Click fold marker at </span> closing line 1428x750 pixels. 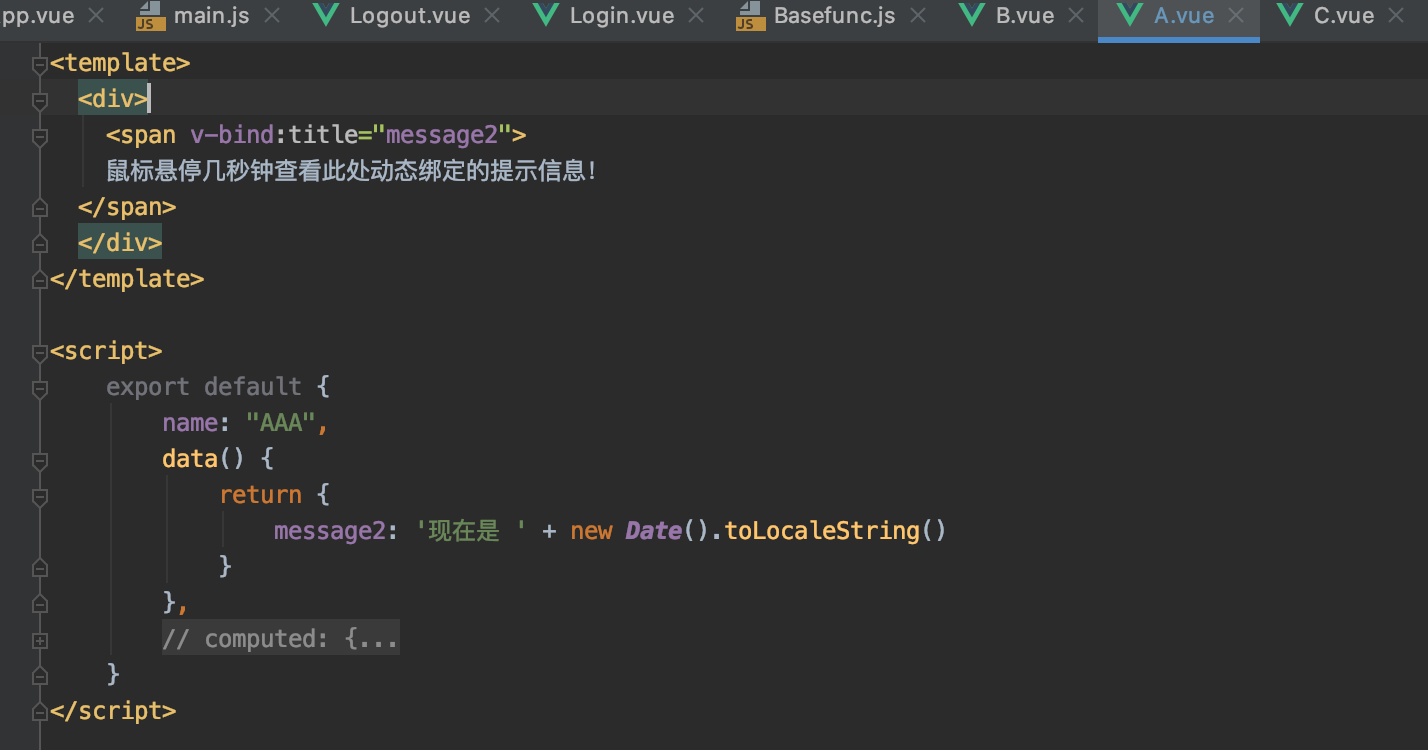coord(40,208)
